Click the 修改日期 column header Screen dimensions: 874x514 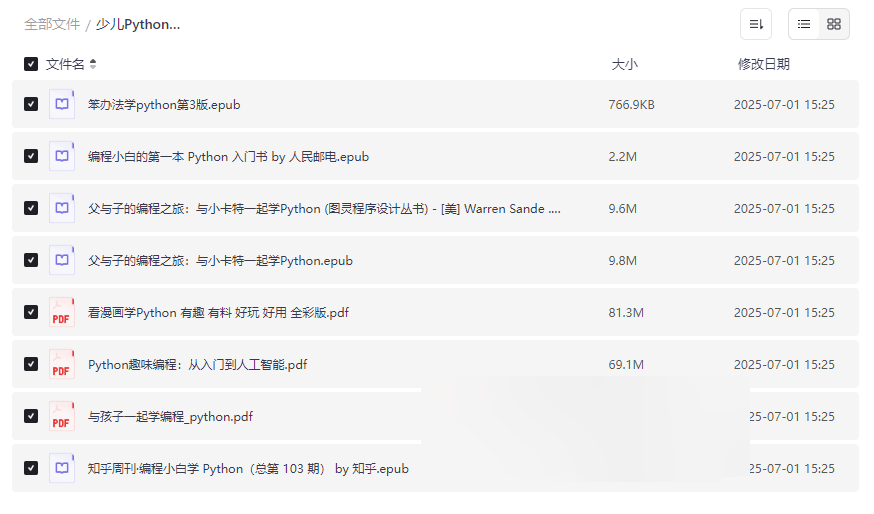tap(763, 64)
